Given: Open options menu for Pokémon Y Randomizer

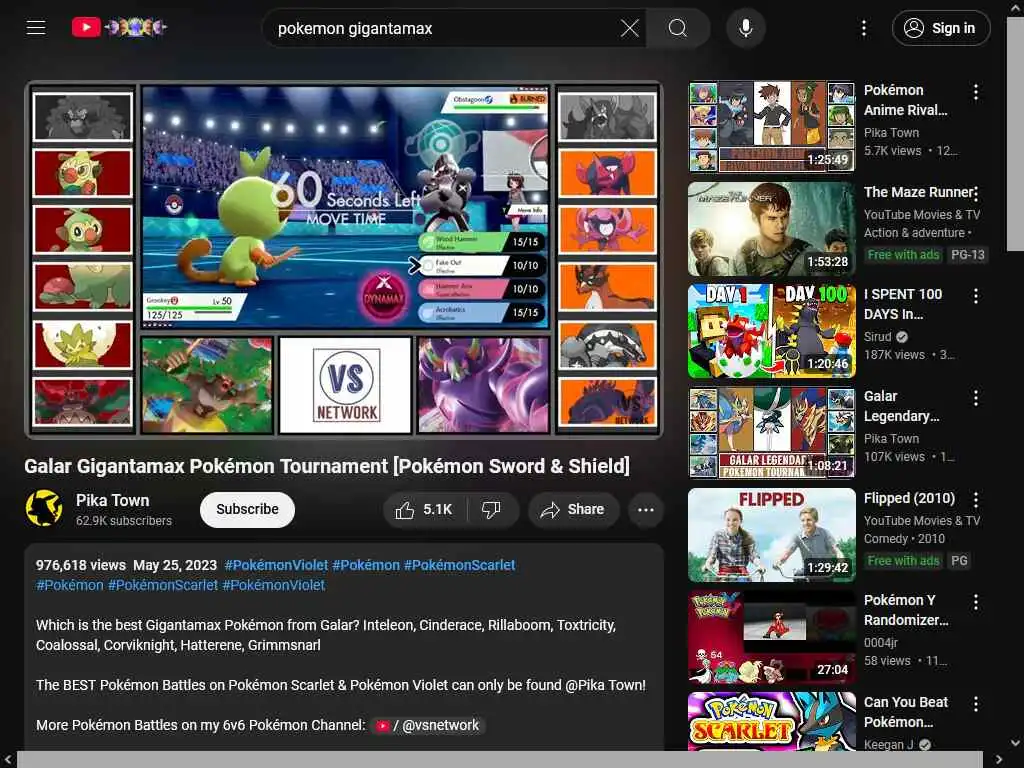Looking at the screenshot, I should click(x=976, y=601).
